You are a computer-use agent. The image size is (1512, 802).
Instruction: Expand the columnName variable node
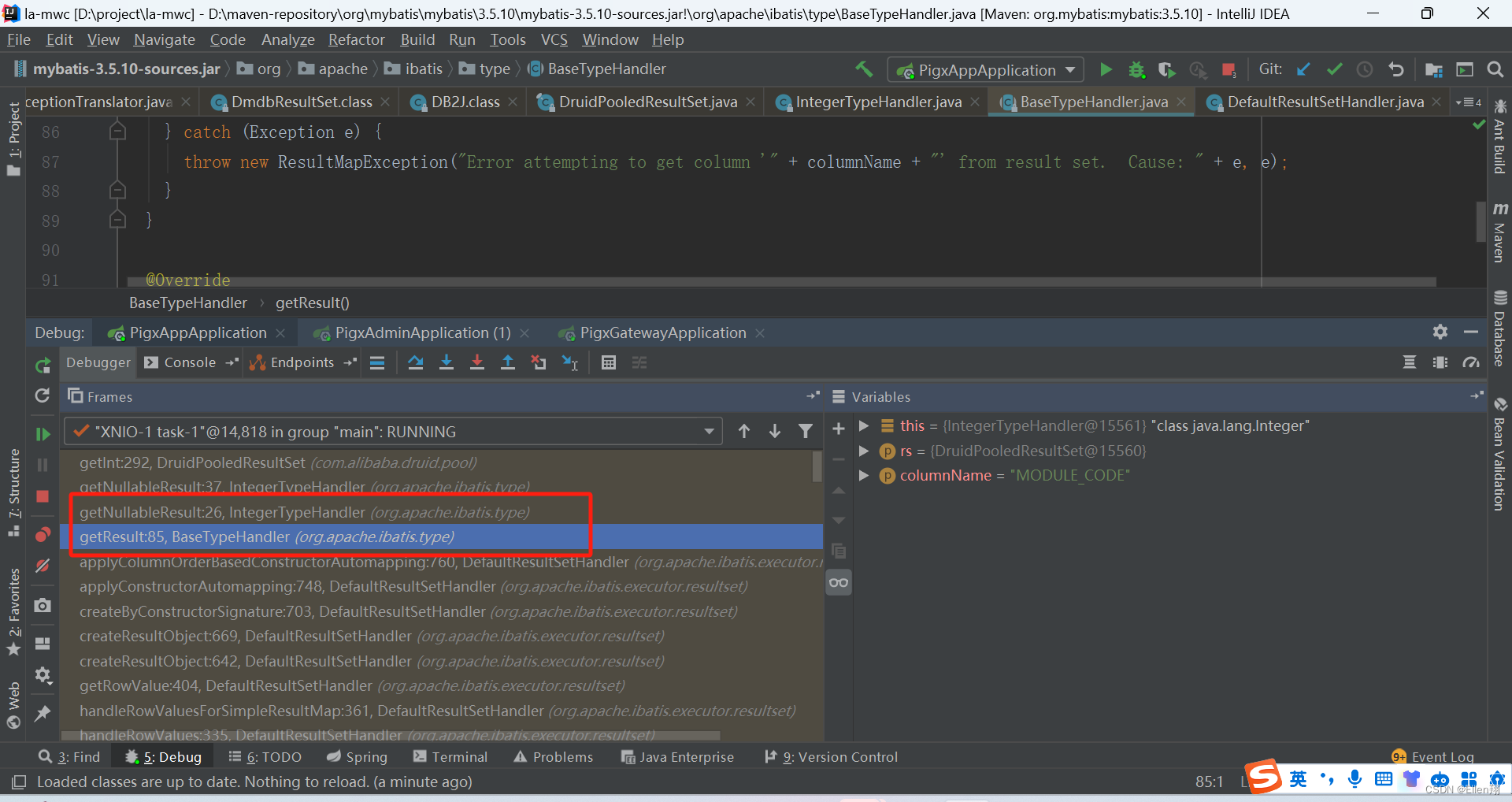(x=864, y=476)
